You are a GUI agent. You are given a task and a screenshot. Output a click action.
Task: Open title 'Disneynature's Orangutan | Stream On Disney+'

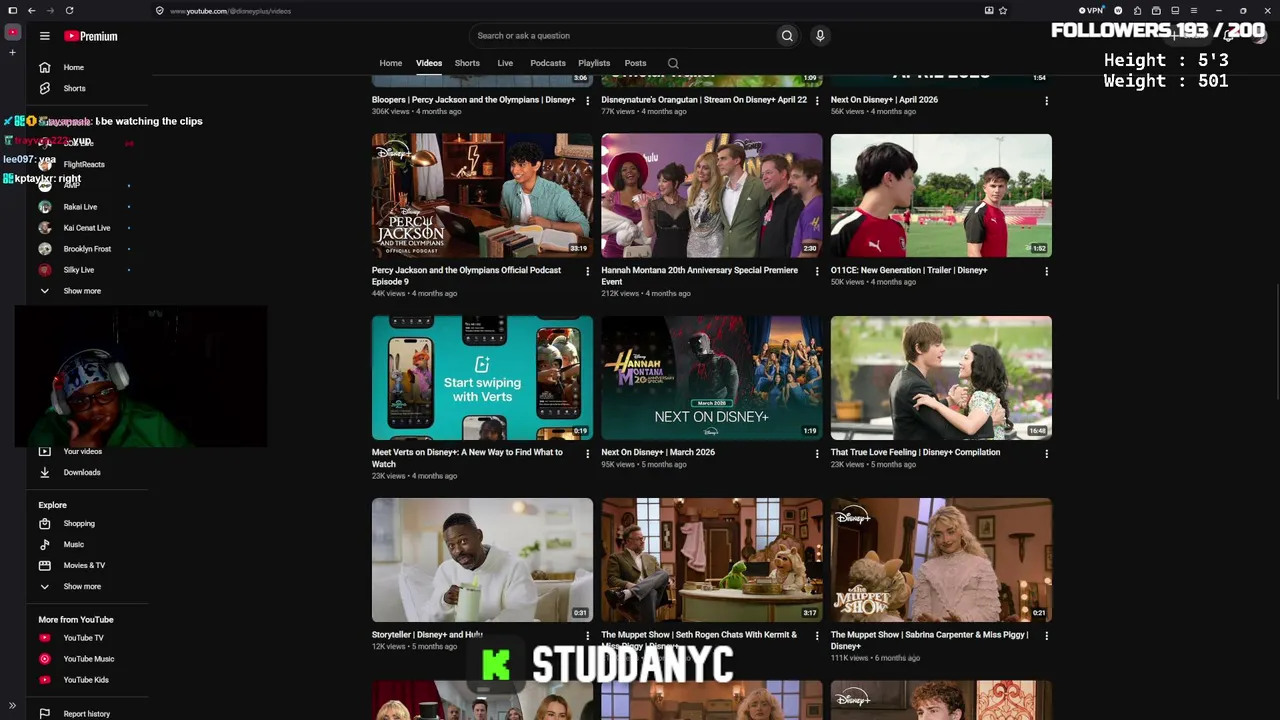coord(704,100)
